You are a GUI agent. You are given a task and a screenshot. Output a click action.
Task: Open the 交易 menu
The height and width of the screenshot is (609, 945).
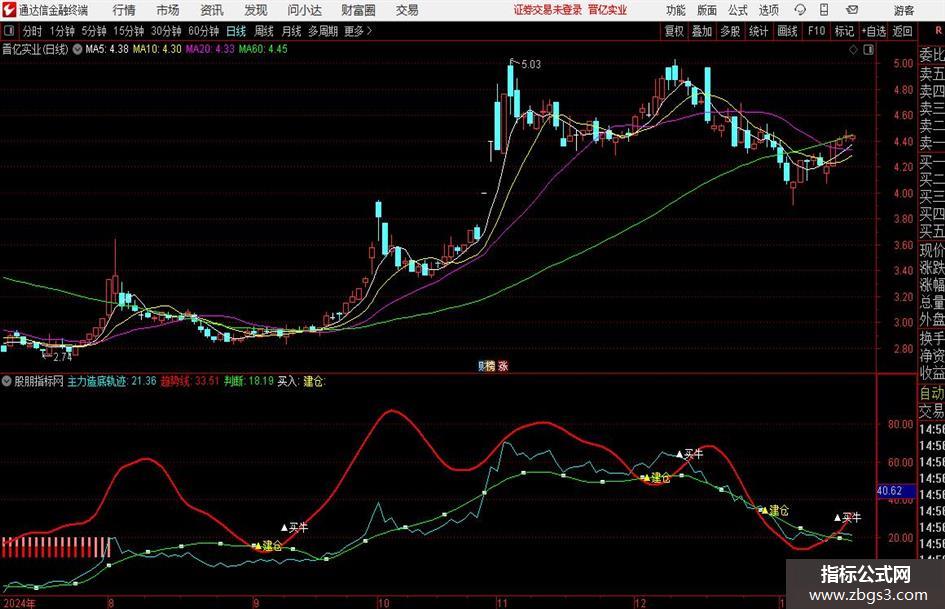pos(407,10)
